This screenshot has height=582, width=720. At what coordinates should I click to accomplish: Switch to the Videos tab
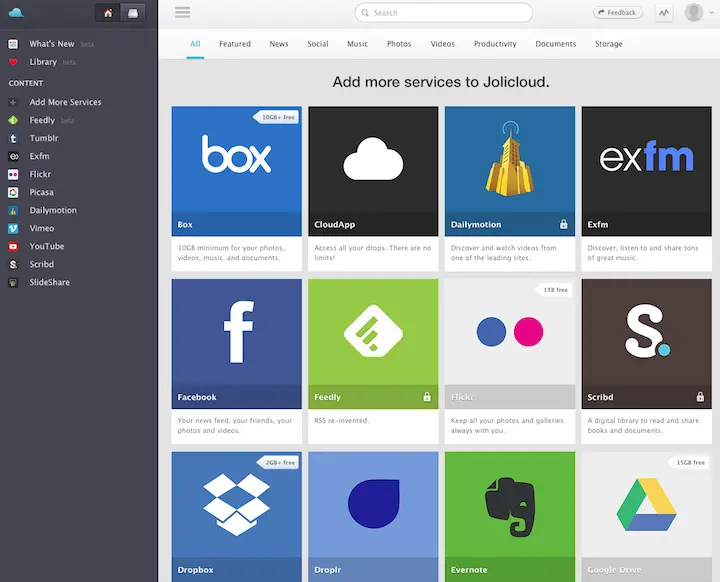(x=443, y=44)
